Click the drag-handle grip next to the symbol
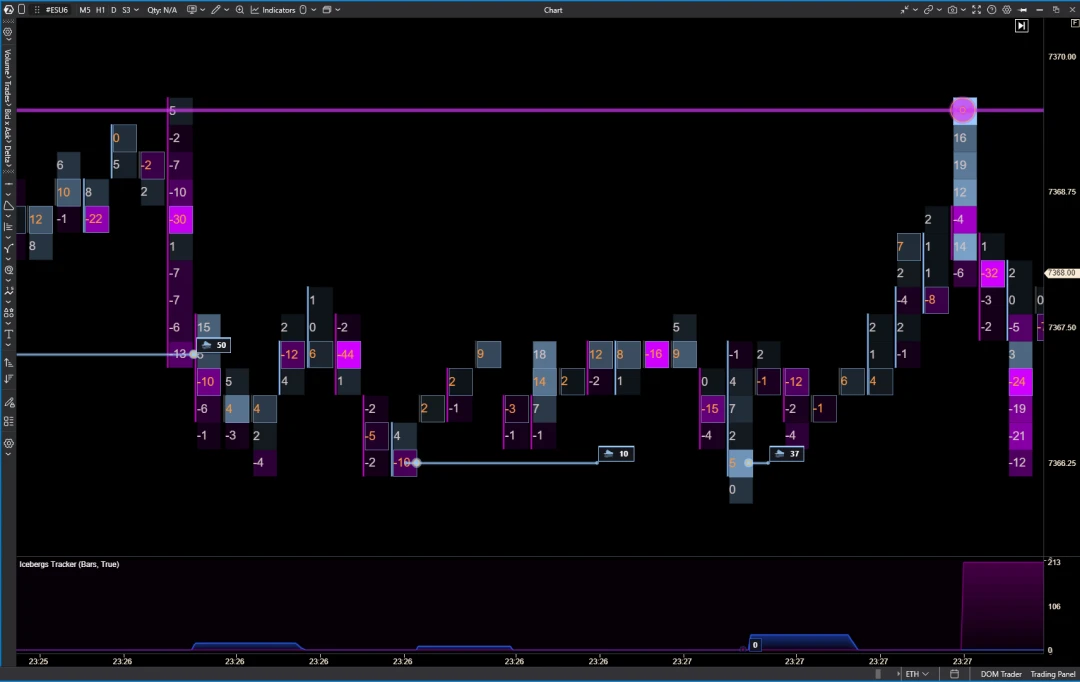 tap(37, 10)
